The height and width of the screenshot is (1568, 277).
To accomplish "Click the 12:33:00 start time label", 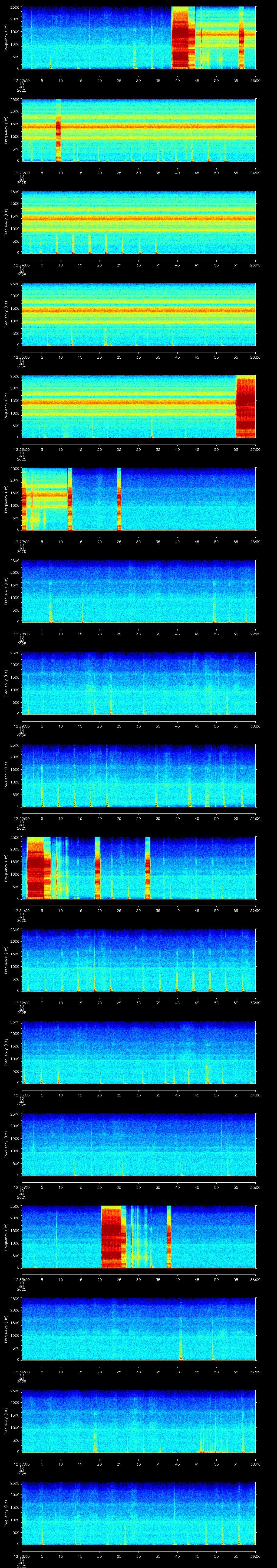I will (x=21, y=1095).
